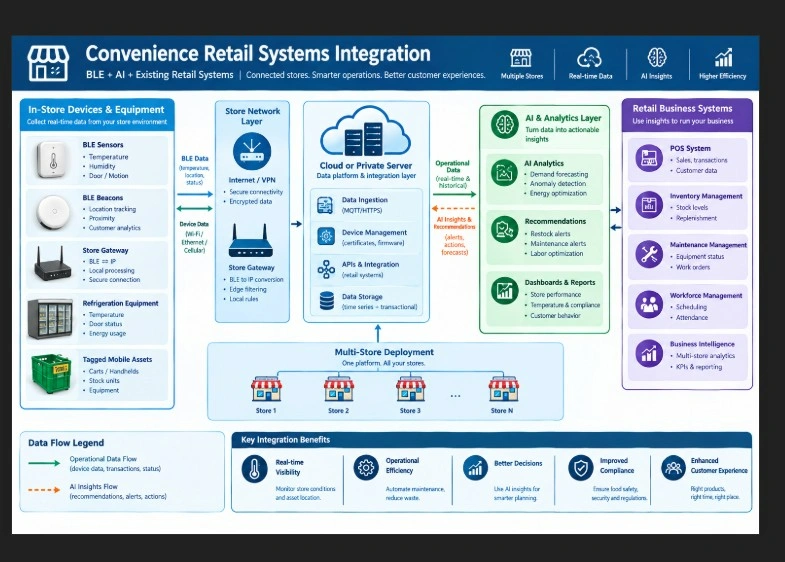Click the Inventory Management icon
785x562 pixels.
point(649,205)
